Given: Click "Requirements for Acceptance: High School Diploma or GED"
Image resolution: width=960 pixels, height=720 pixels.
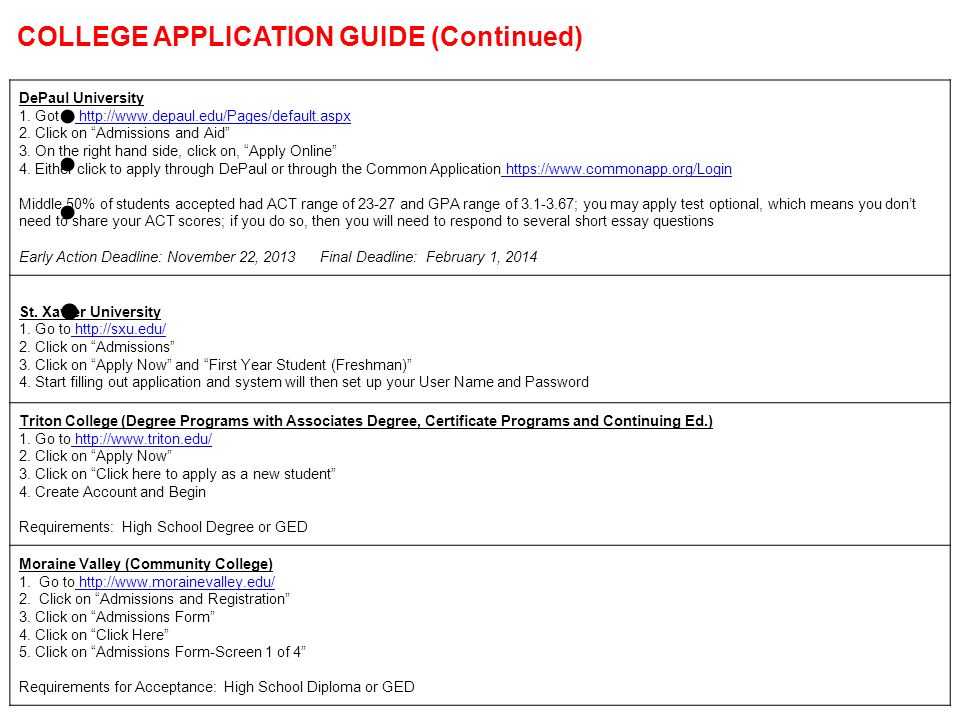Looking at the screenshot, I should click(217, 687).
